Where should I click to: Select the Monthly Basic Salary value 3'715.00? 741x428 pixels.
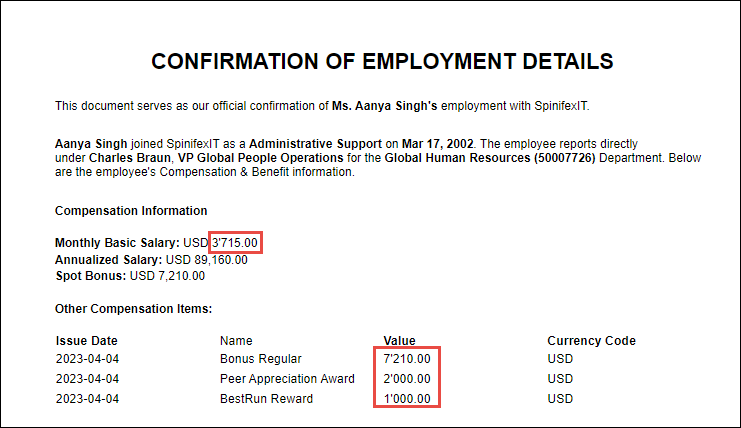point(235,243)
